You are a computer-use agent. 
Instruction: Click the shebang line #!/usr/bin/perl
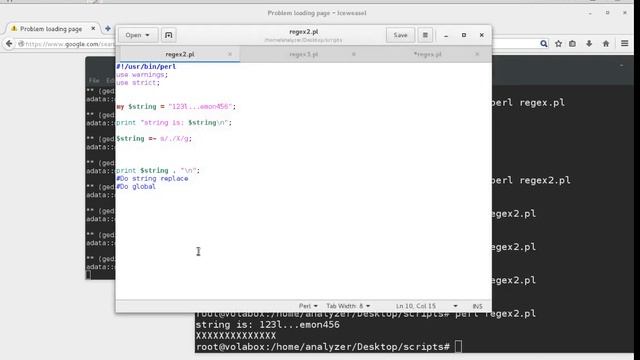146,67
